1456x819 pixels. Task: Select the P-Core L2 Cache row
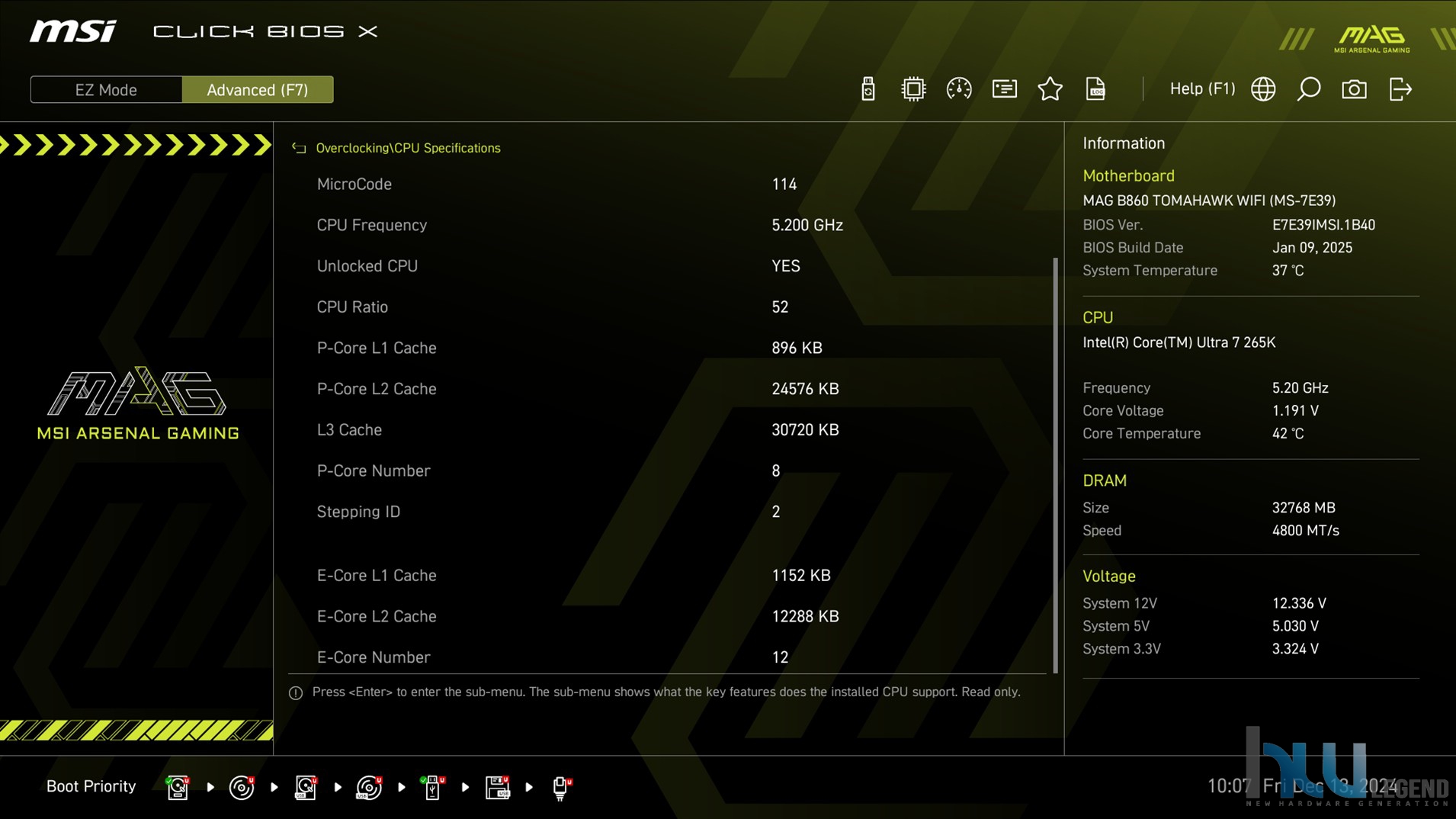coord(669,389)
